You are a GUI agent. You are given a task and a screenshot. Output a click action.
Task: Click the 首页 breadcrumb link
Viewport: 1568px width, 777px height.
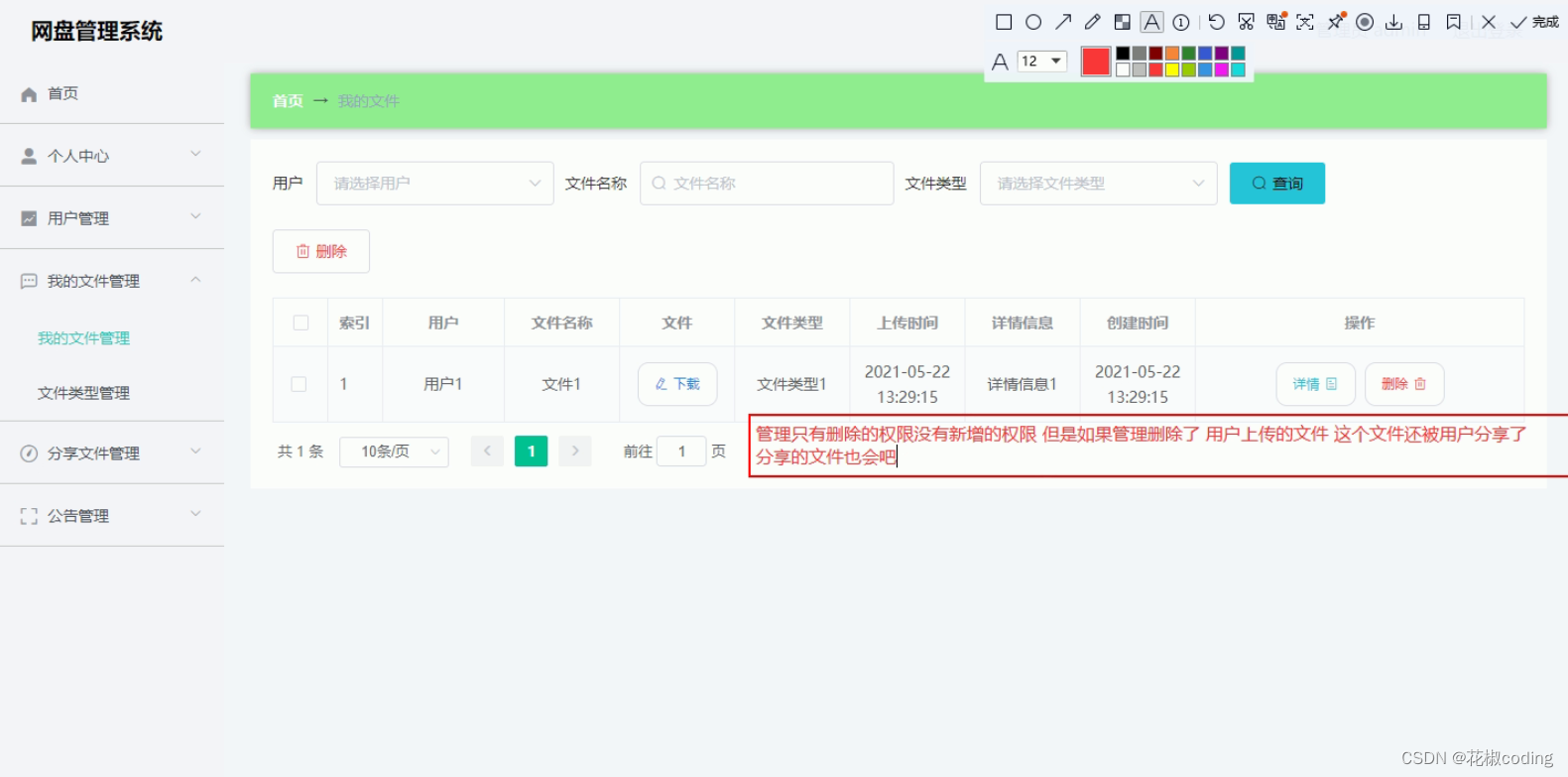[288, 101]
